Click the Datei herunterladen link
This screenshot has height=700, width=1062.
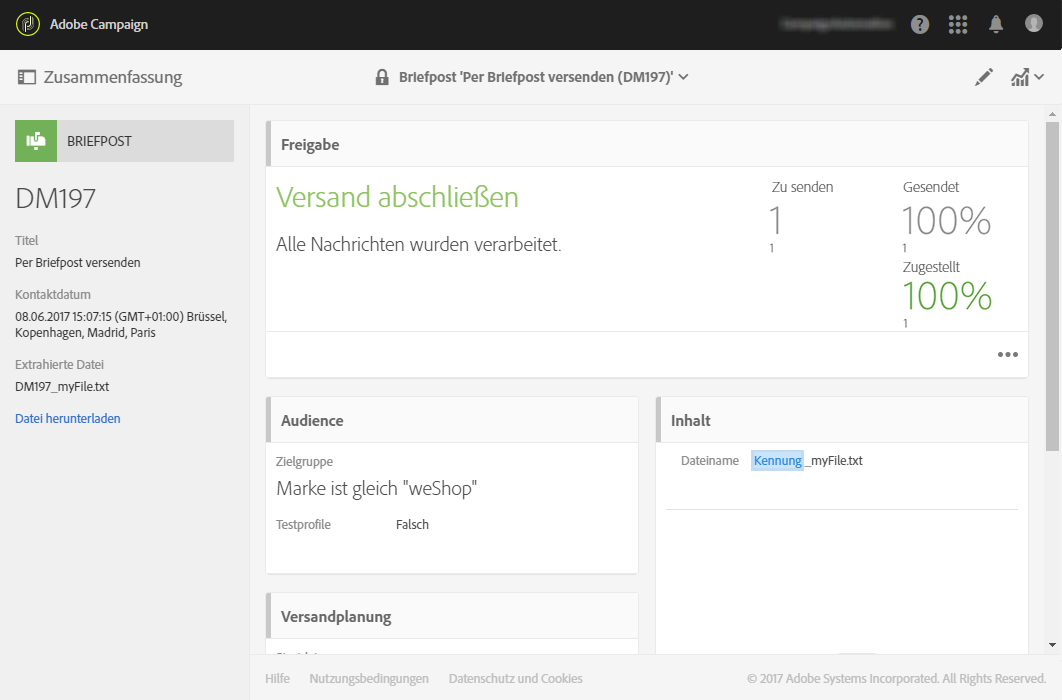(x=68, y=418)
